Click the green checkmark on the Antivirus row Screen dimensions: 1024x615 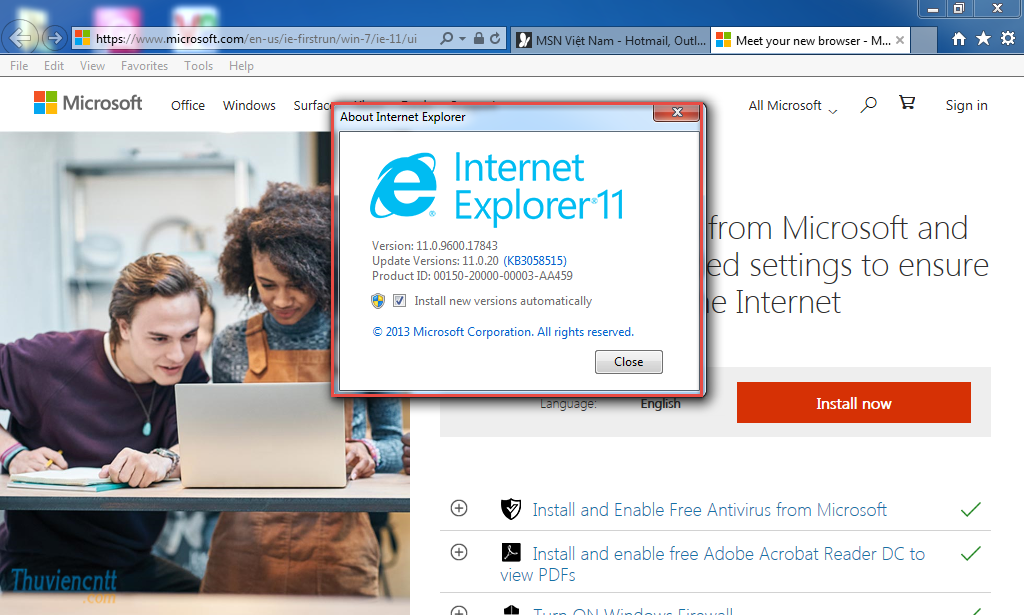[971, 509]
